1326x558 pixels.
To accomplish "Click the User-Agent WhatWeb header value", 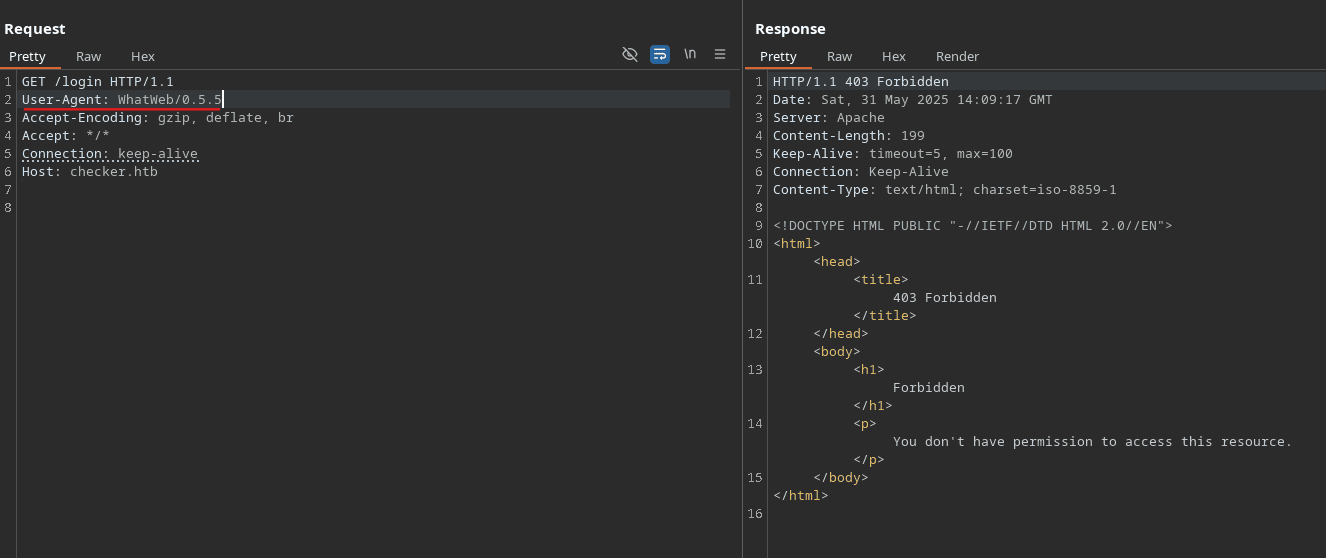I will pyautogui.click(x=169, y=100).
